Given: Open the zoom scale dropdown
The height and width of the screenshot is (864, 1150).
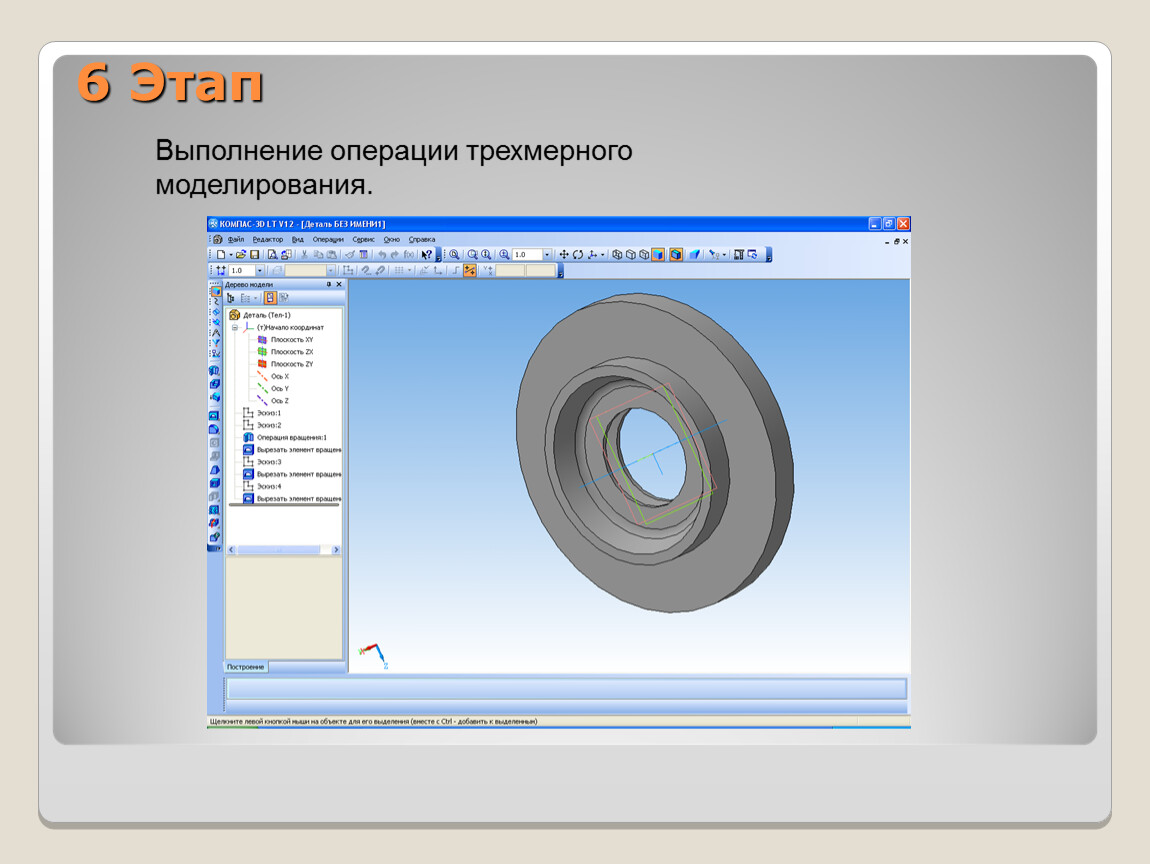Looking at the screenshot, I should coord(547,255).
